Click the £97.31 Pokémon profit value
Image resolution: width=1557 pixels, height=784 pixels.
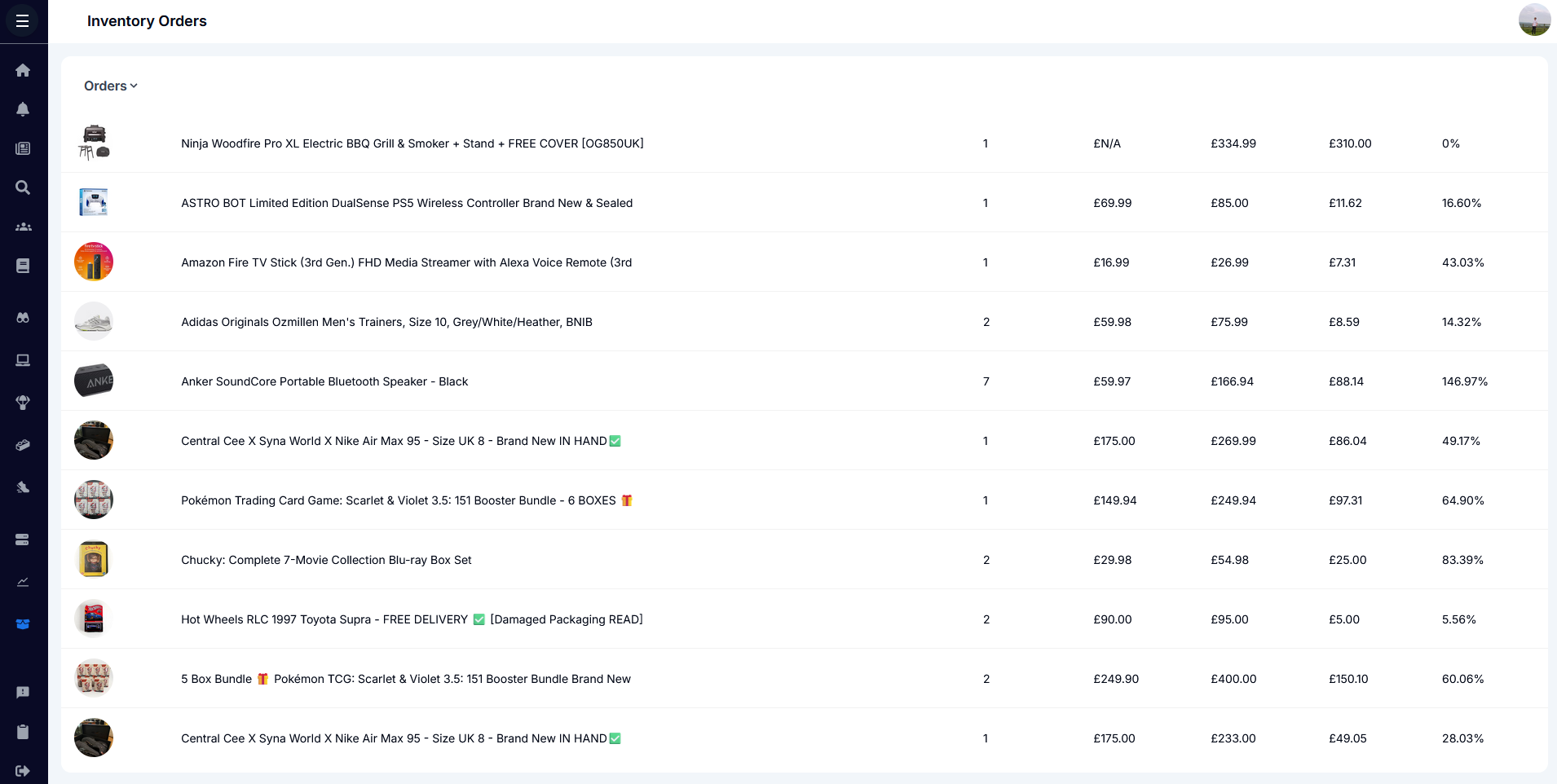[x=1346, y=500]
